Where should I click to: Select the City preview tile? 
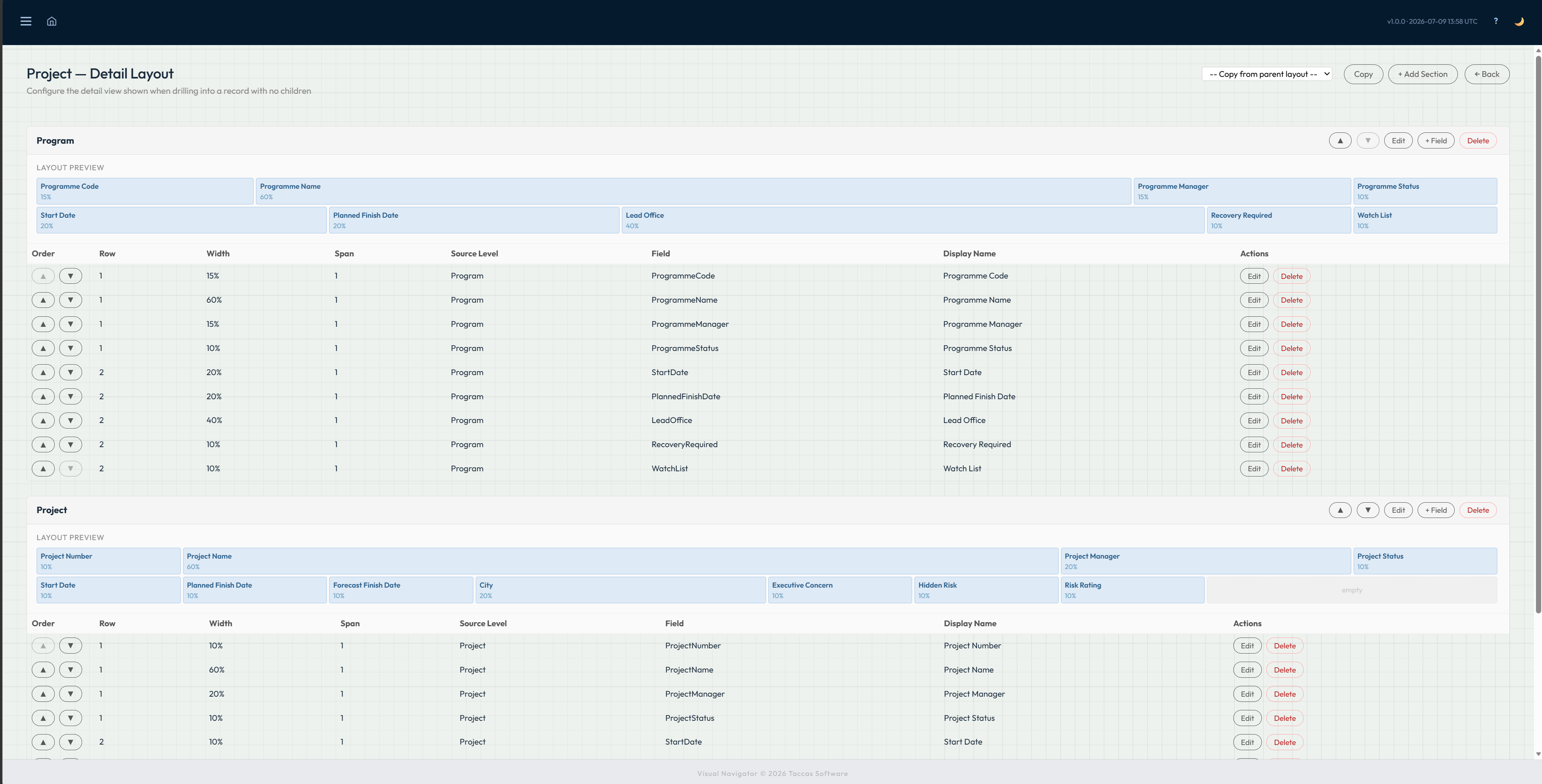tap(621, 590)
